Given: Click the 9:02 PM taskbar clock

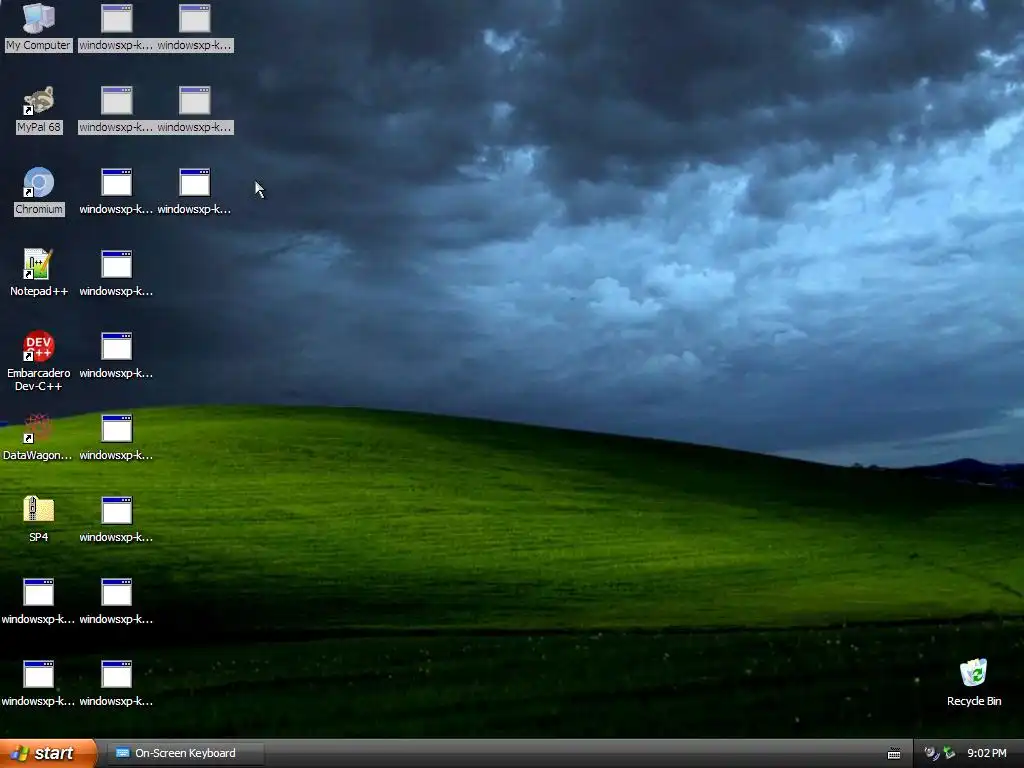Looking at the screenshot, I should [987, 753].
